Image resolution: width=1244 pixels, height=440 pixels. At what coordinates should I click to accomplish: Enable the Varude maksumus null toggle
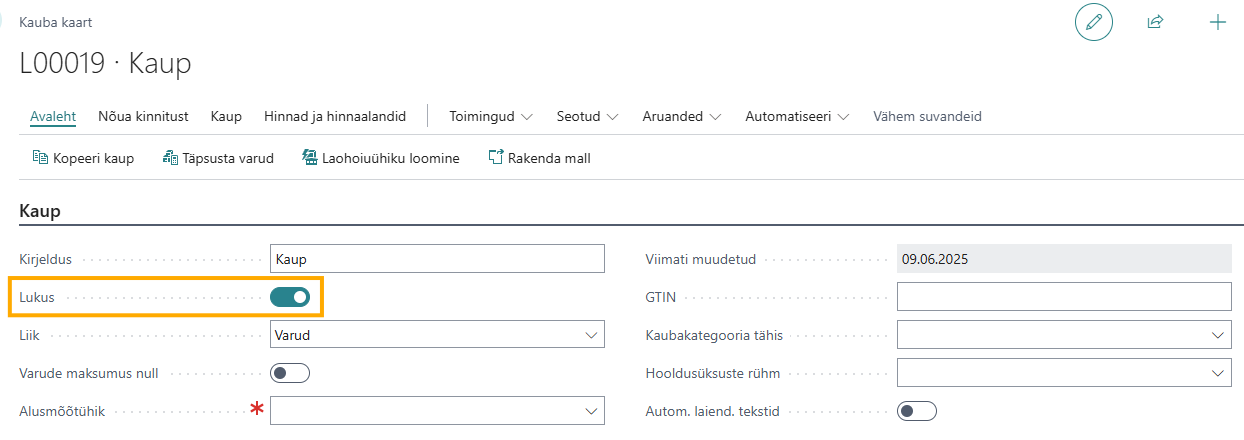pyautogui.click(x=290, y=373)
